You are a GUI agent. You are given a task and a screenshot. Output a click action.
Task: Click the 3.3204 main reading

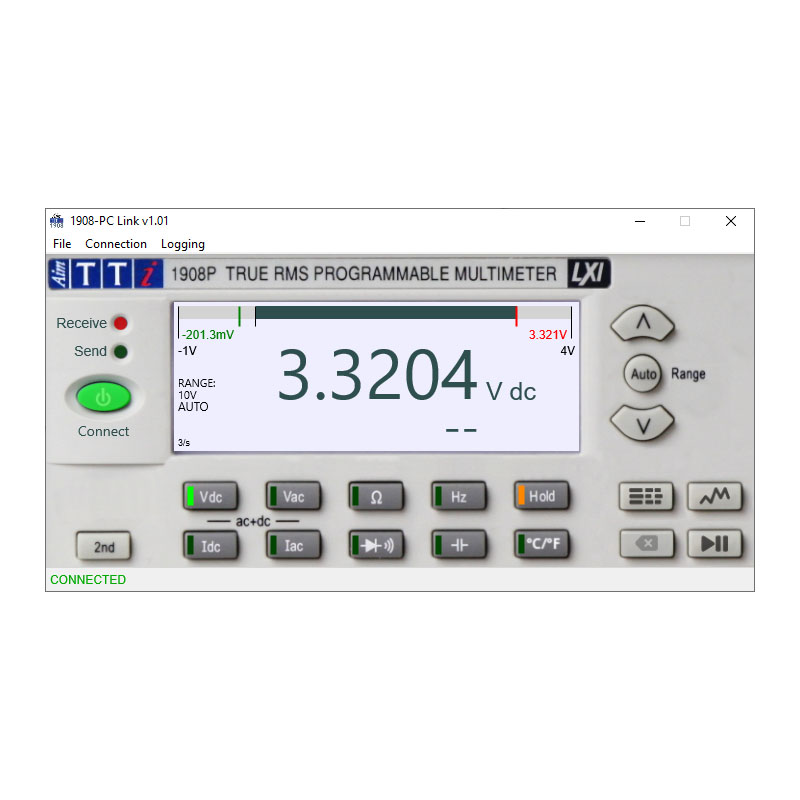pos(378,375)
